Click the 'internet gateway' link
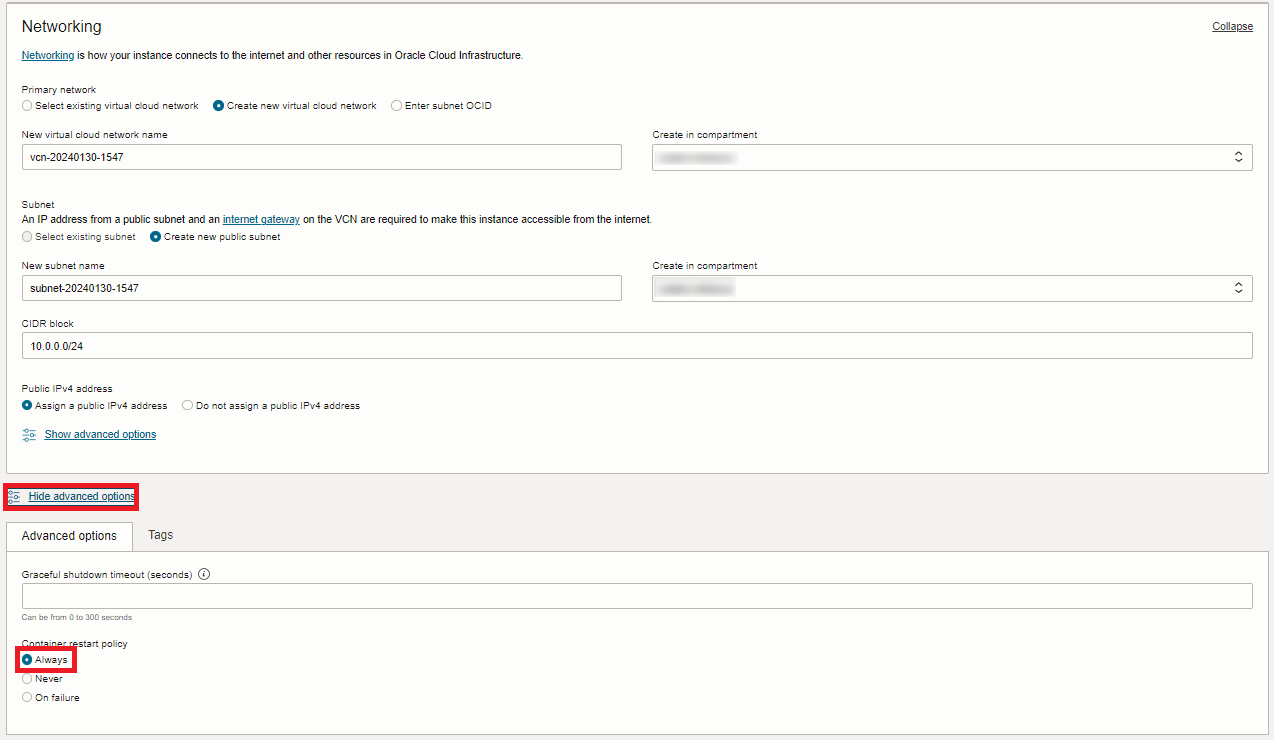 pyautogui.click(x=261, y=219)
